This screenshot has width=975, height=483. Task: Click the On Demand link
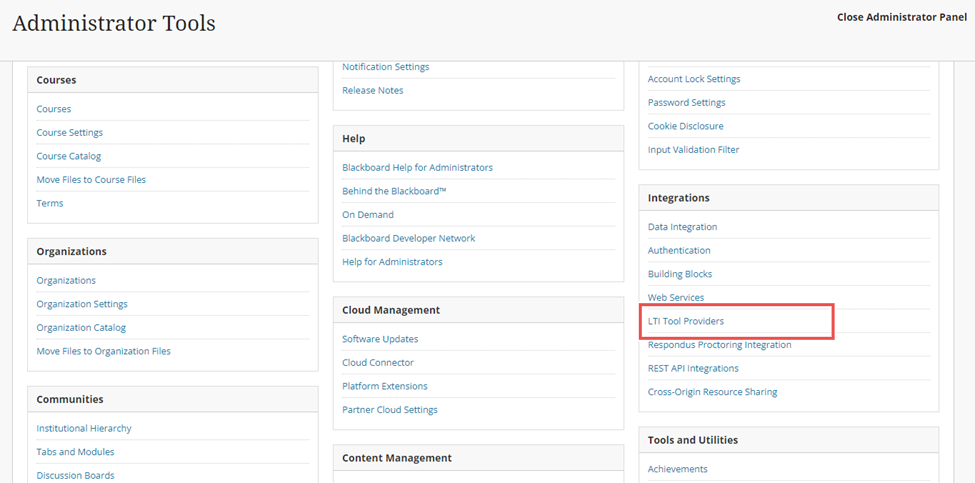tap(367, 214)
